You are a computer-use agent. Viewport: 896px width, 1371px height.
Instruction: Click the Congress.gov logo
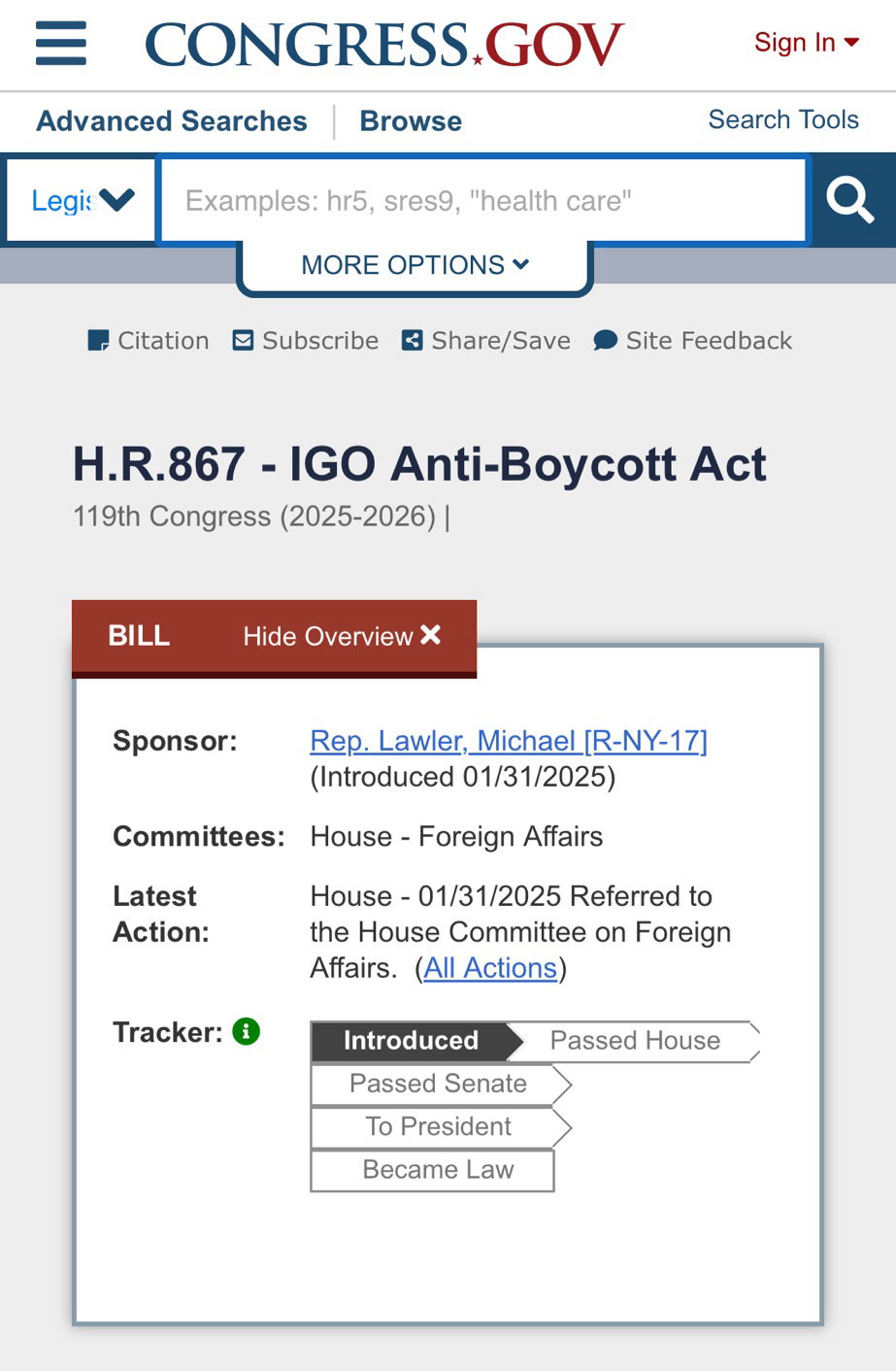[383, 45]
